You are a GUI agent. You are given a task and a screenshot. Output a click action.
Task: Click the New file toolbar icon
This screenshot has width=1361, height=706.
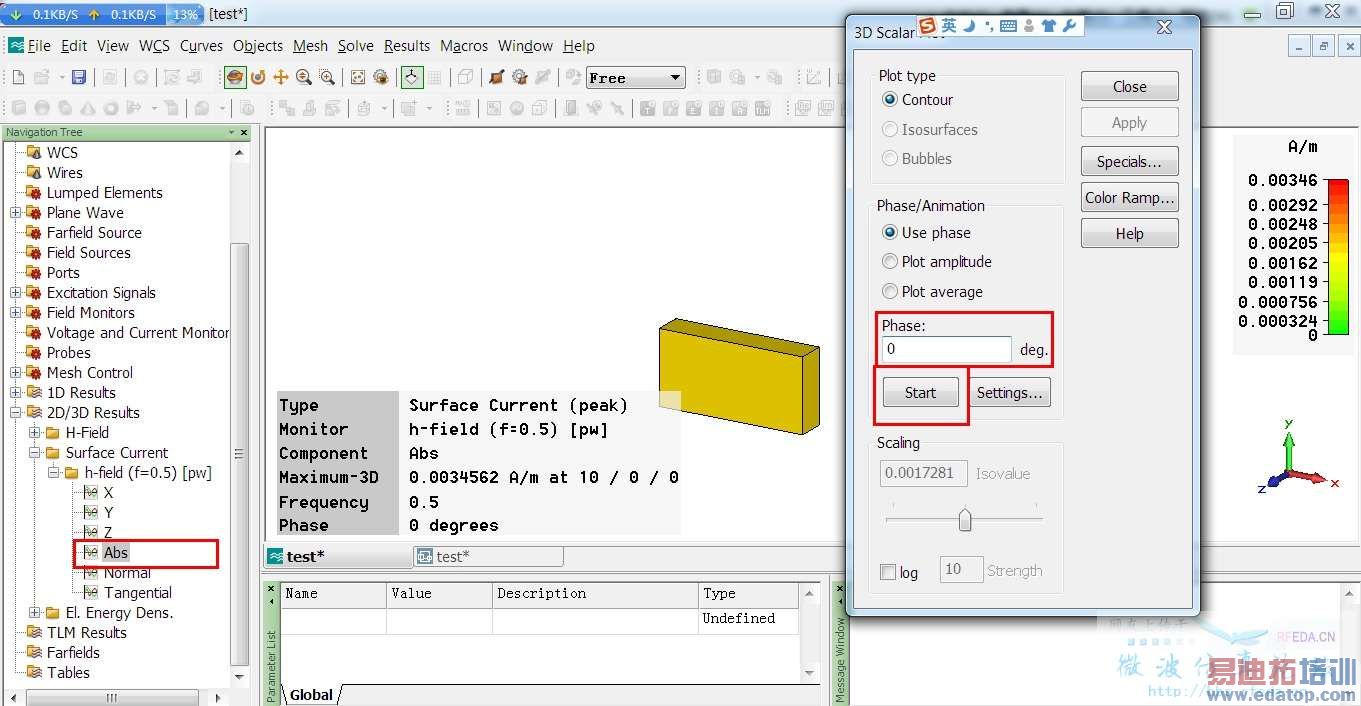click(x=17, y=77)
